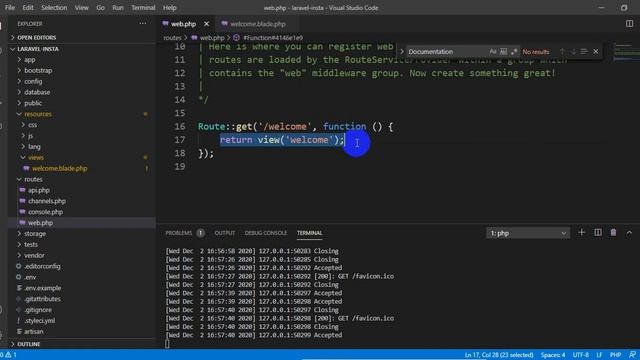Screen dimensions: 640x360
Task: Maximize the terminal panel with chevron
Action: pos(629,233)
